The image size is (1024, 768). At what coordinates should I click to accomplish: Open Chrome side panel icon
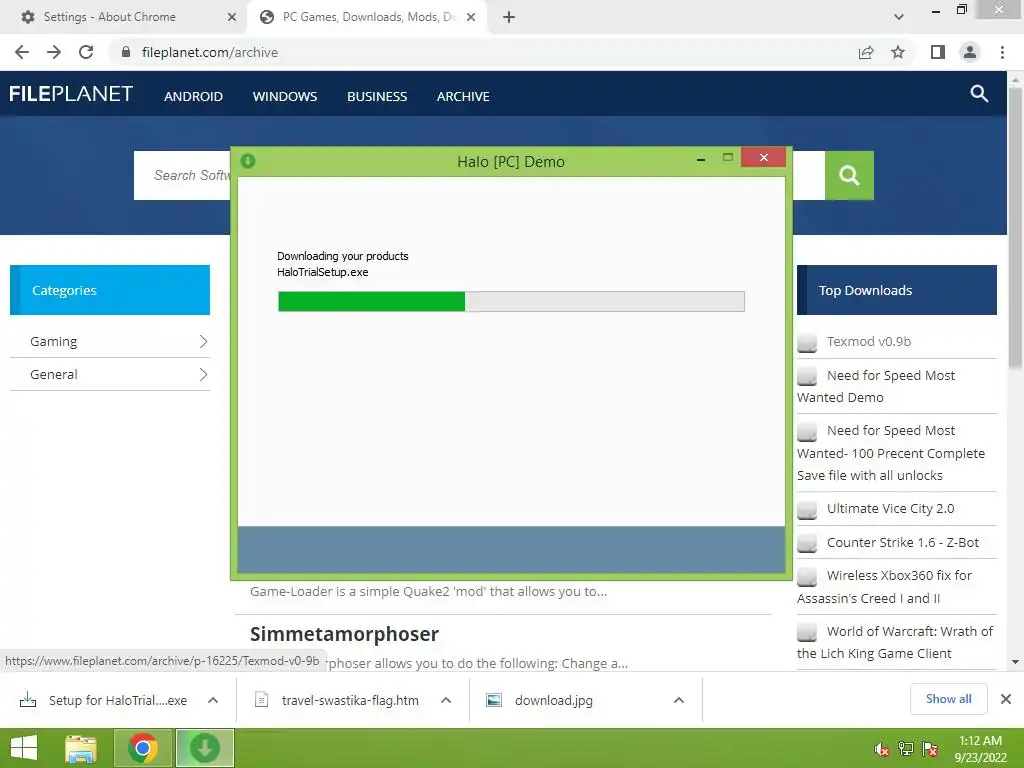938,52
